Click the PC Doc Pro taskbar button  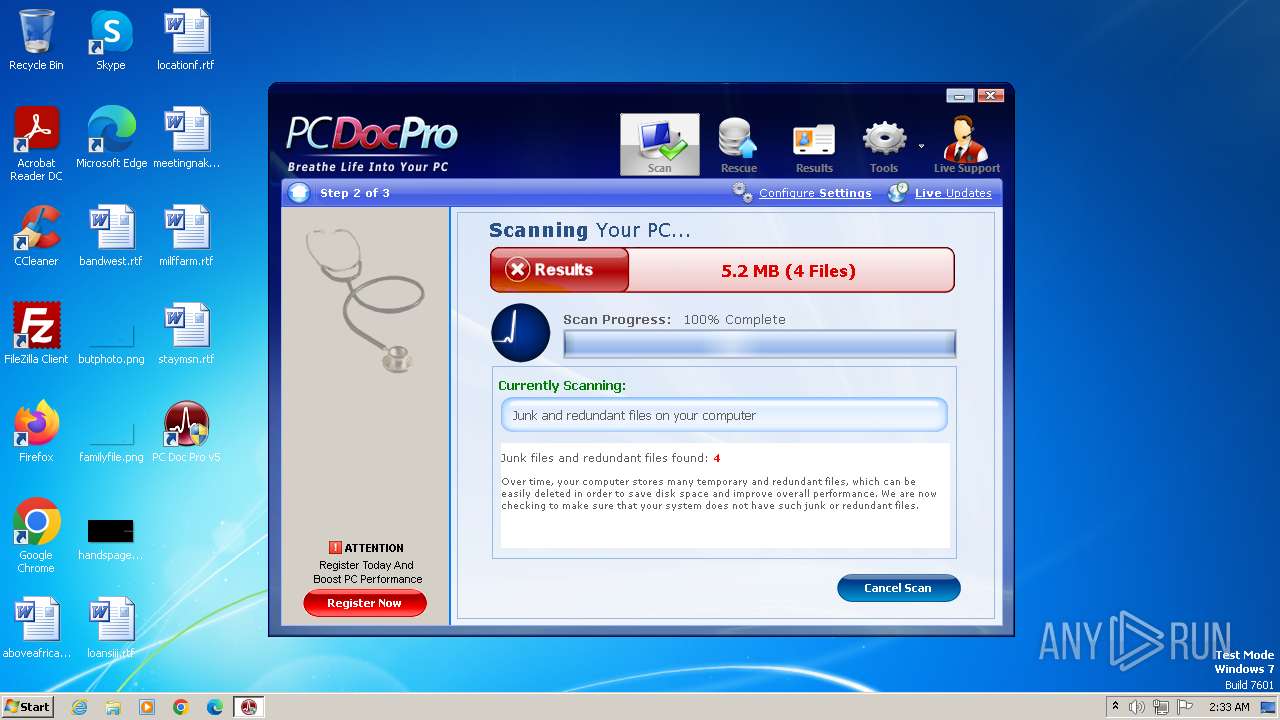249,707
